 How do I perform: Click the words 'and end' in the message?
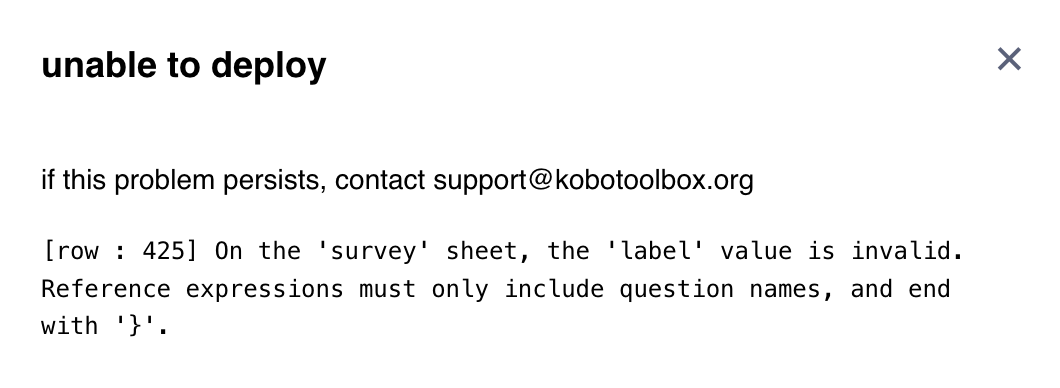[x=900, y=289]
